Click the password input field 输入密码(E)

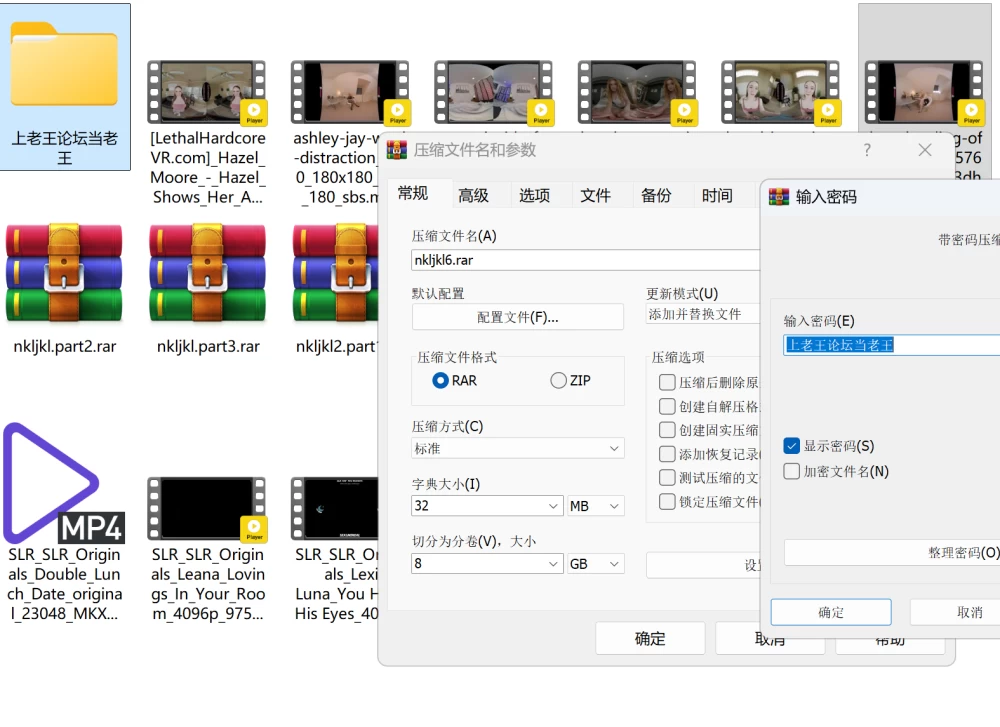coord(892,345)
